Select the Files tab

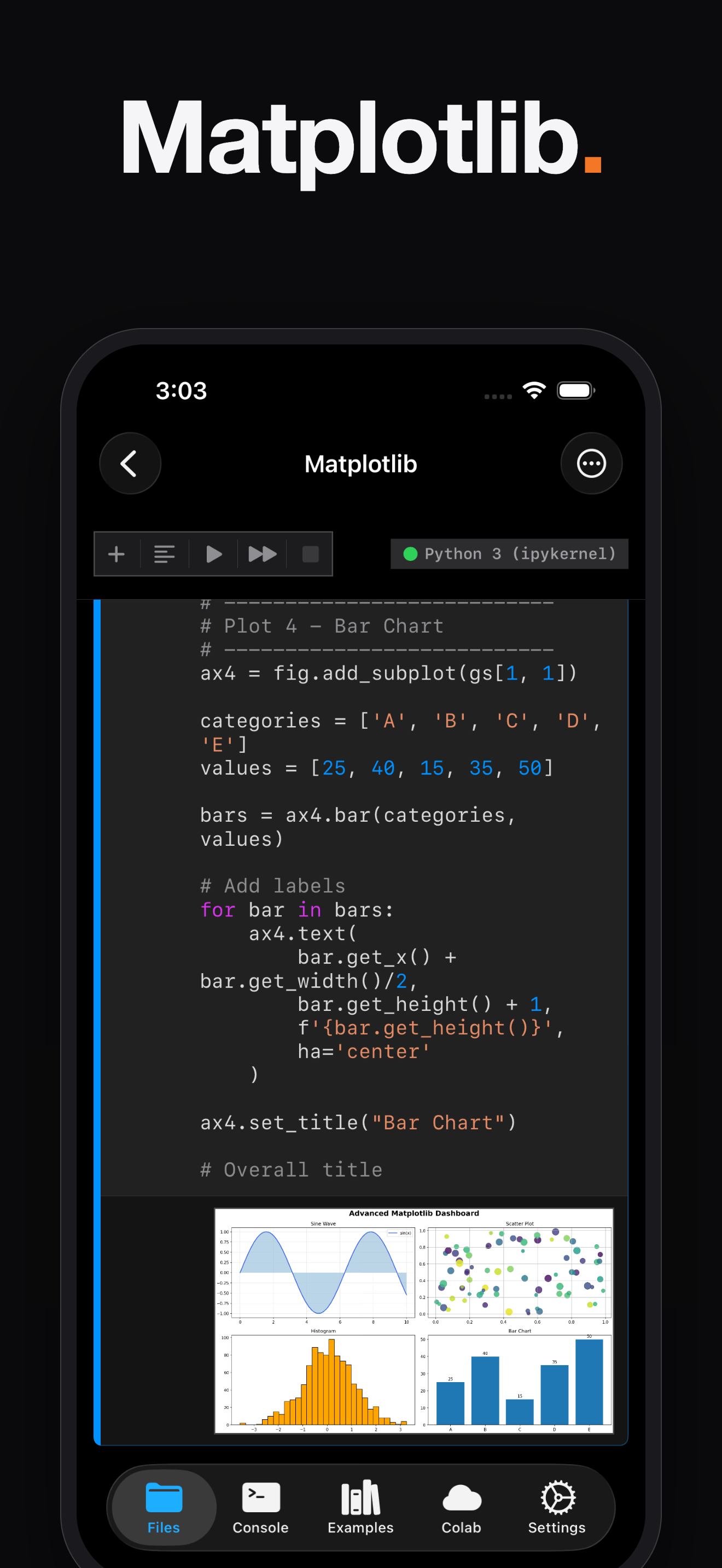(x=164, y=1508)
